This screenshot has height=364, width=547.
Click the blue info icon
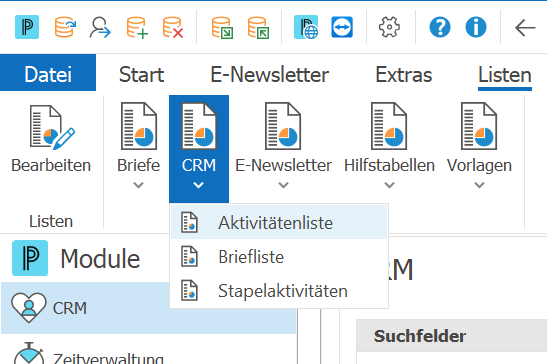(476, 27)
